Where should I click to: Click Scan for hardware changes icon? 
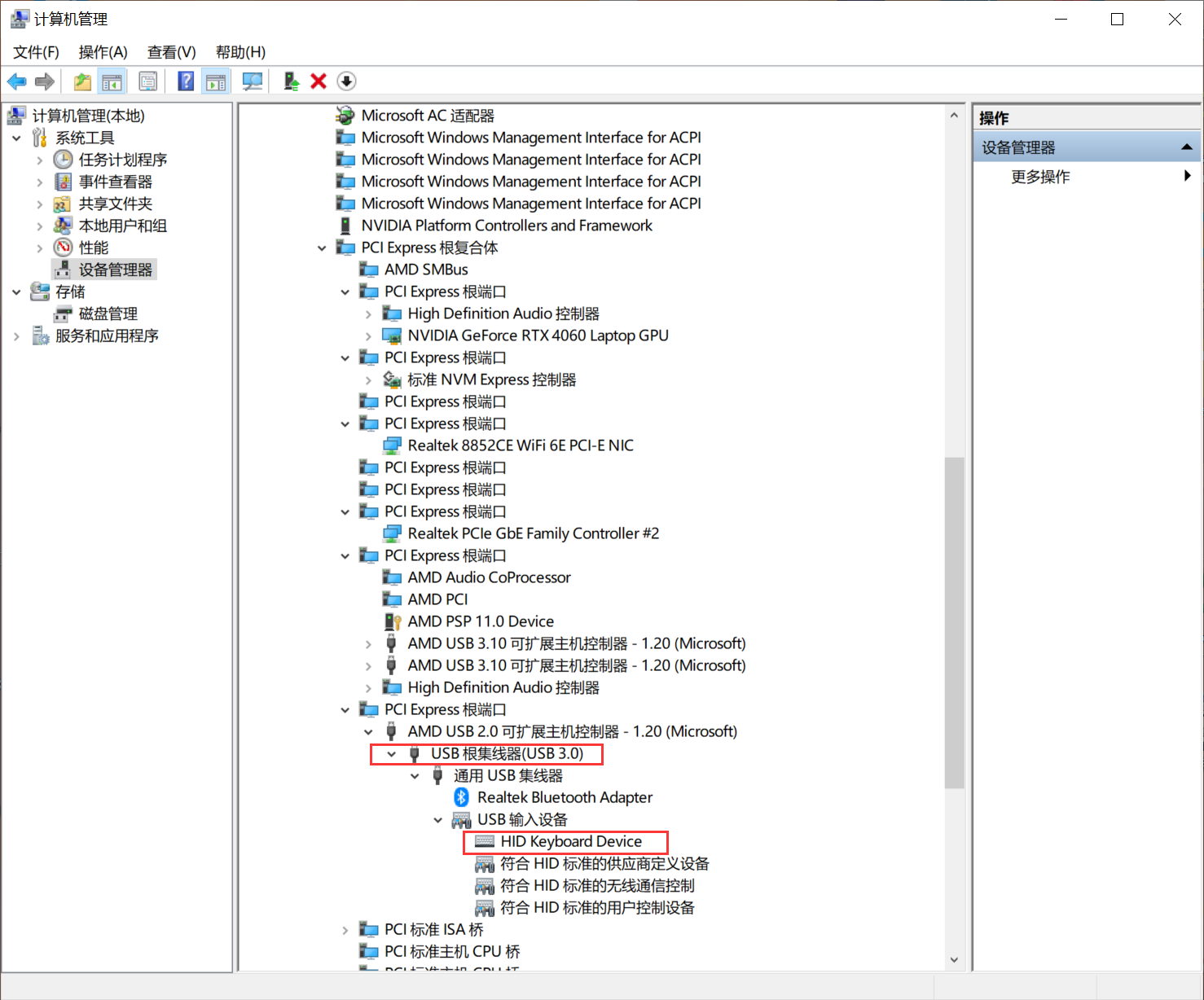(253, 81)
